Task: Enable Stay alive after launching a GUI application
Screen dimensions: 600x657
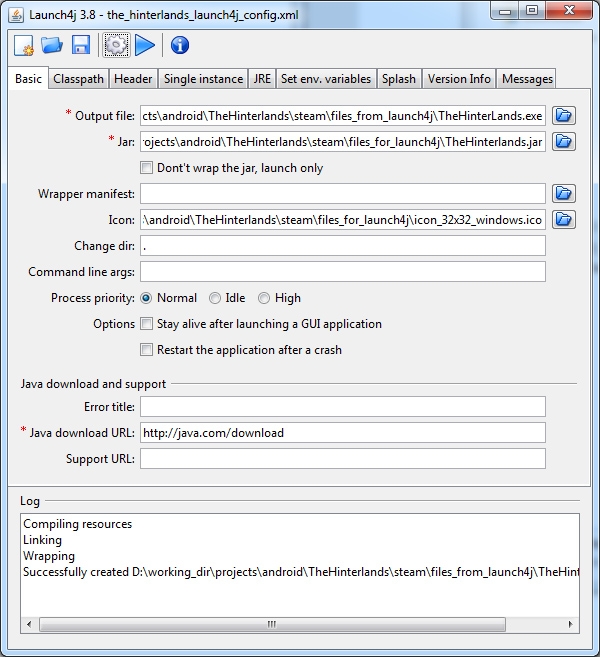Action: pos(146,323)
